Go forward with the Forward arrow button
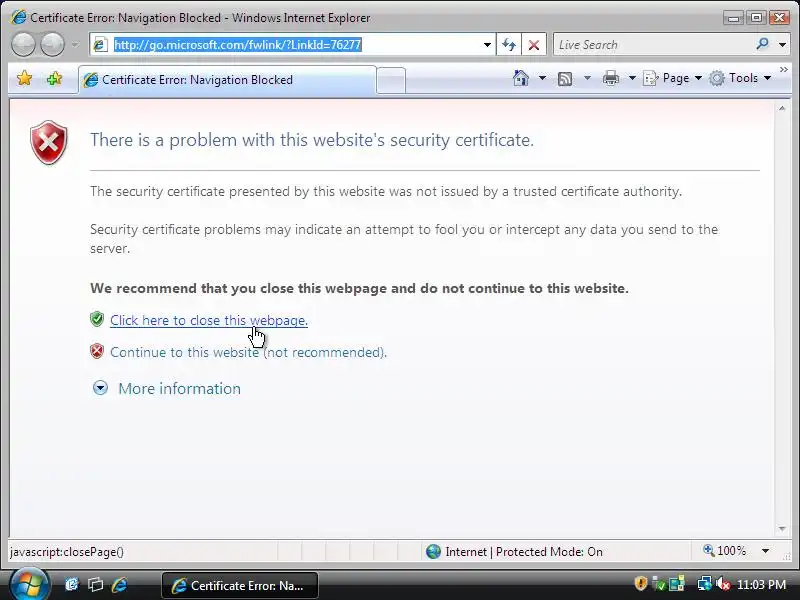Image resolution: width=800 pixels, height=600 pixels. pyautogui.click(x=53, y=45)
